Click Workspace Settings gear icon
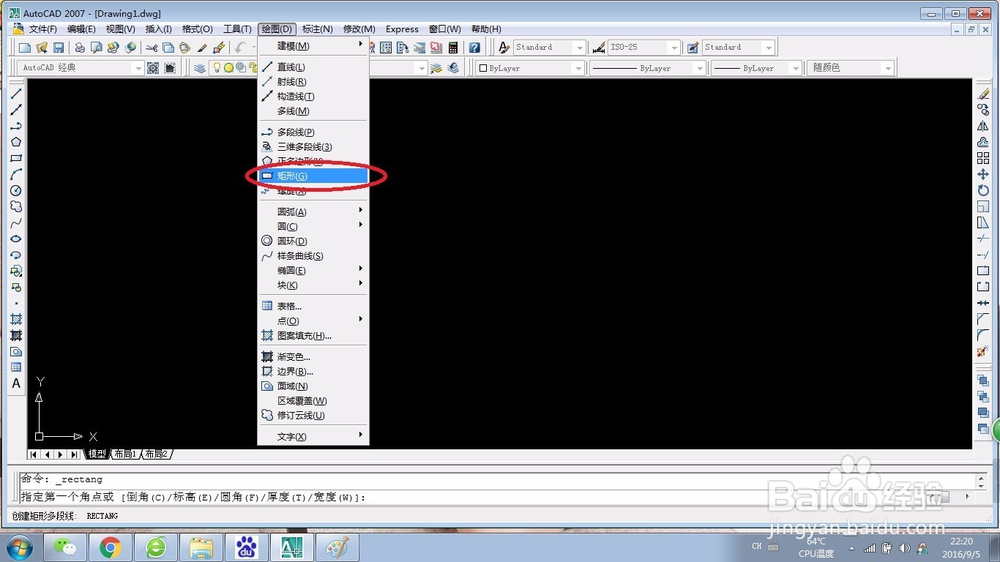The width and height of the screenshot is (1000, 562). 153,68
